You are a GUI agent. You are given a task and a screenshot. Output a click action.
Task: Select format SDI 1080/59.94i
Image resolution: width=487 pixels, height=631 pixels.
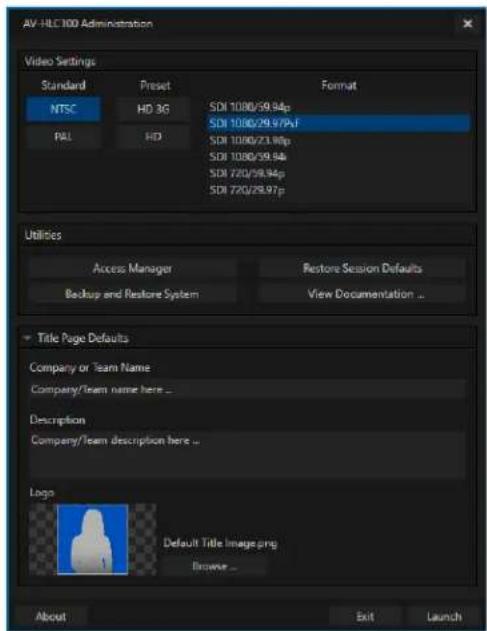point(338,157)
